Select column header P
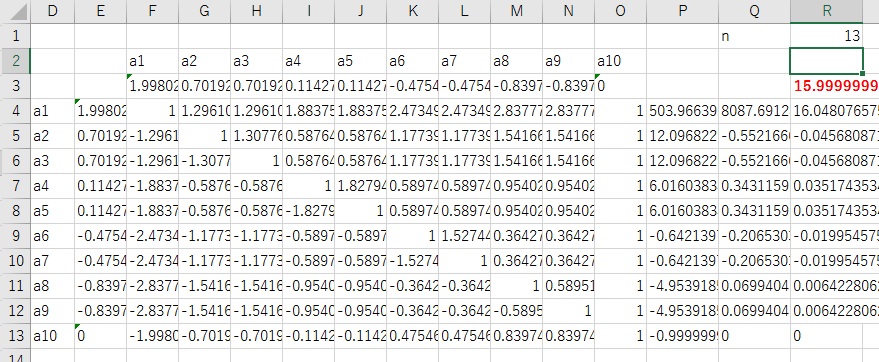This screenshot has width=879, height=362. coord(682,11)
